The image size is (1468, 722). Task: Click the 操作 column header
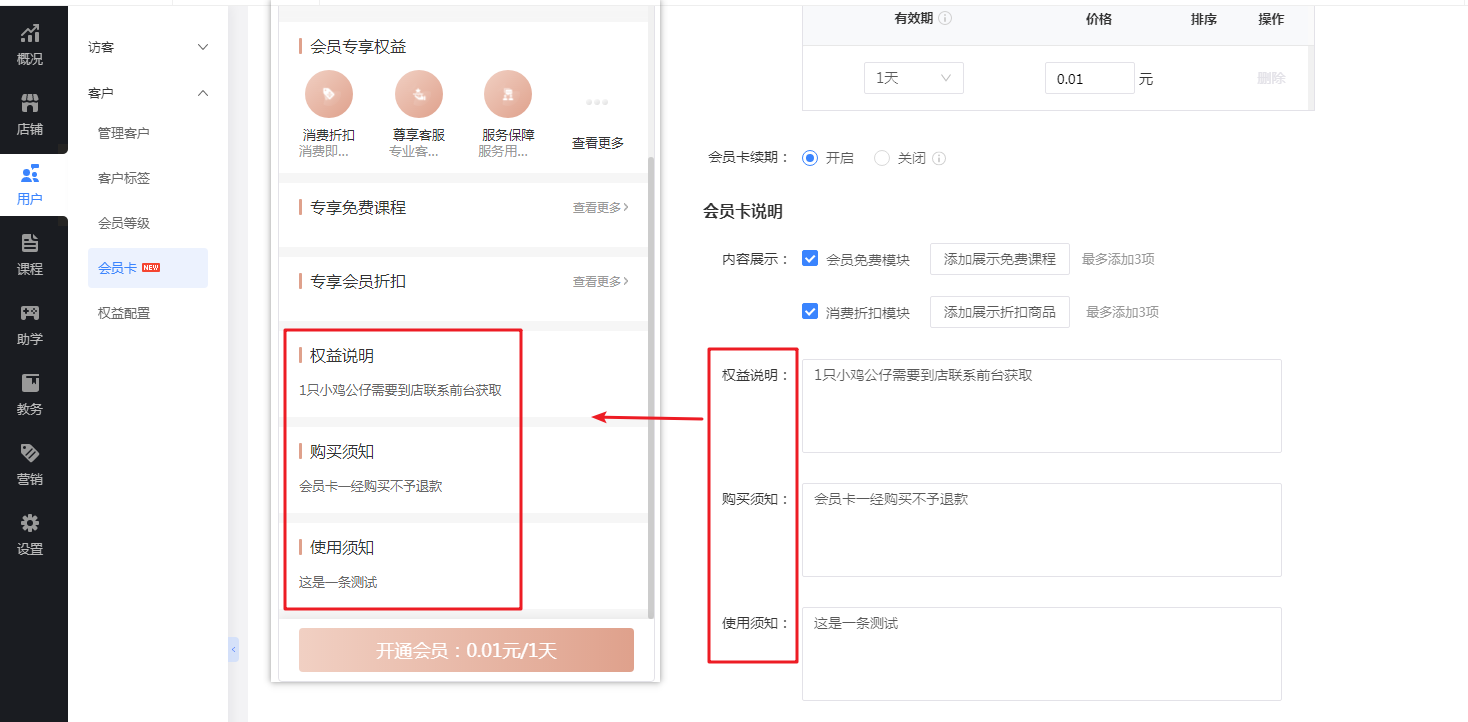point(1271,19)
